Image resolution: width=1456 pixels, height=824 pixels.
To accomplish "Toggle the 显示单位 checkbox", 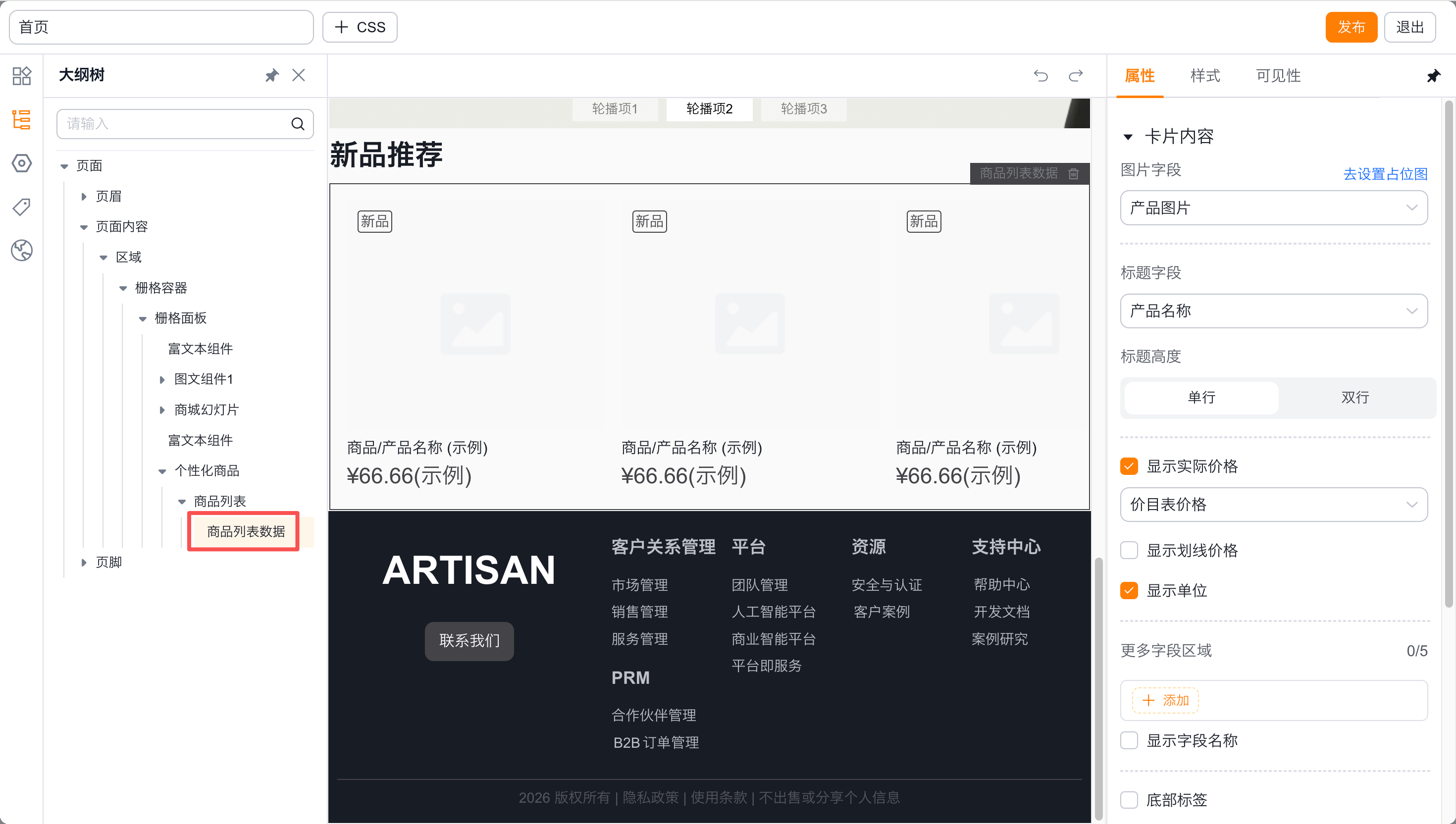I will 1129,591.
